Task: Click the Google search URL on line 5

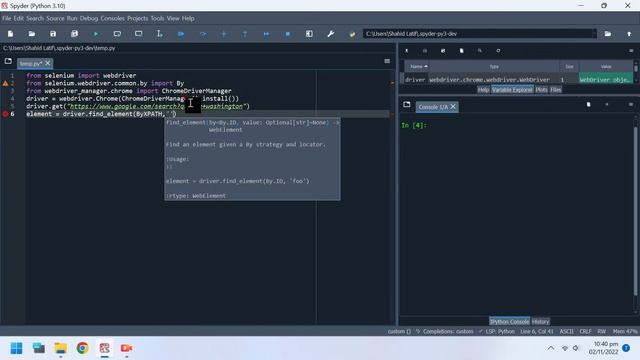Action: pyautogui.click(x=156, y=106)
